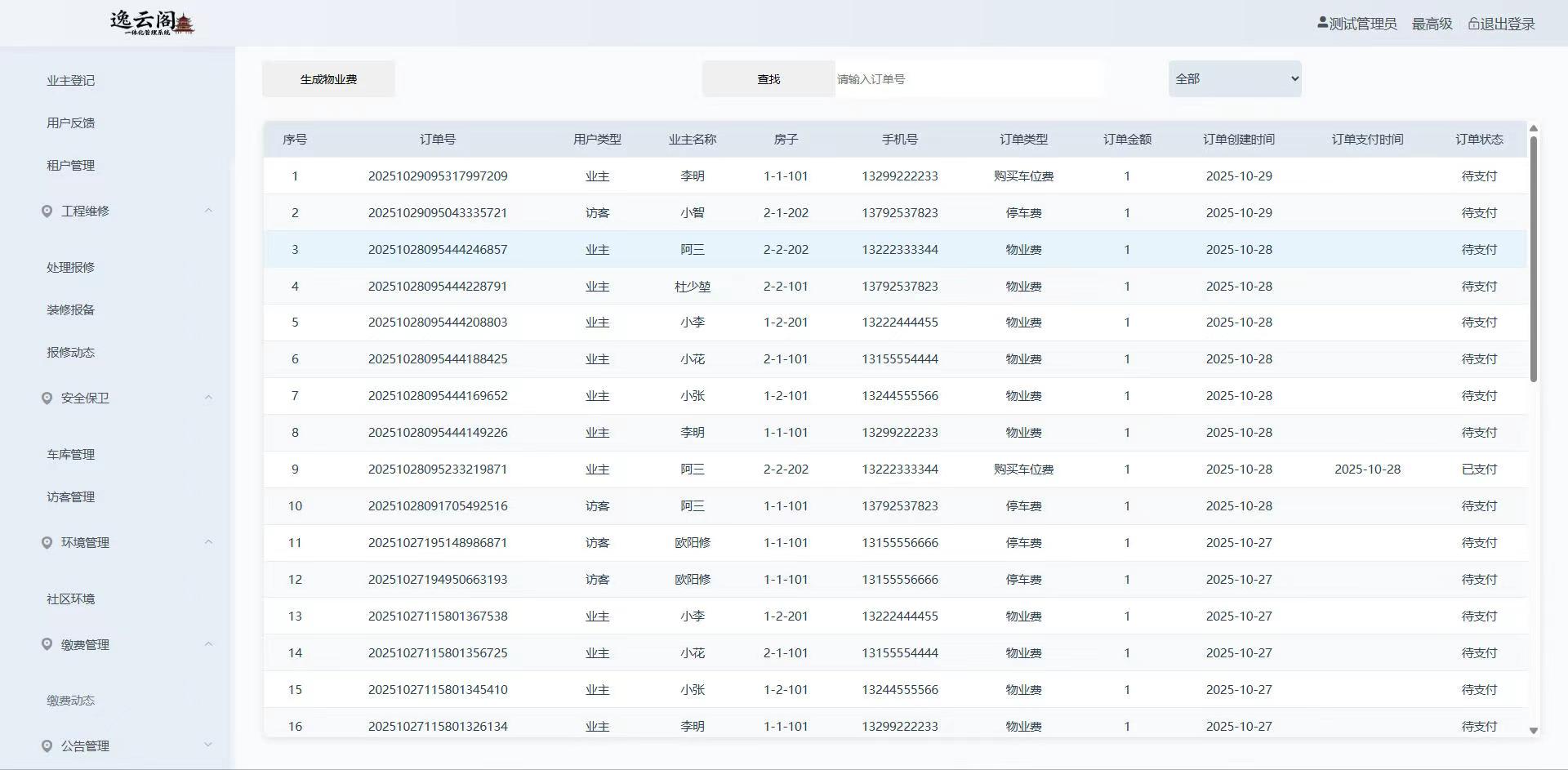This screenshot has width=1568, height=770.
Task: Click the user icon beside 测试管理员
Action: pos(1322,23)
